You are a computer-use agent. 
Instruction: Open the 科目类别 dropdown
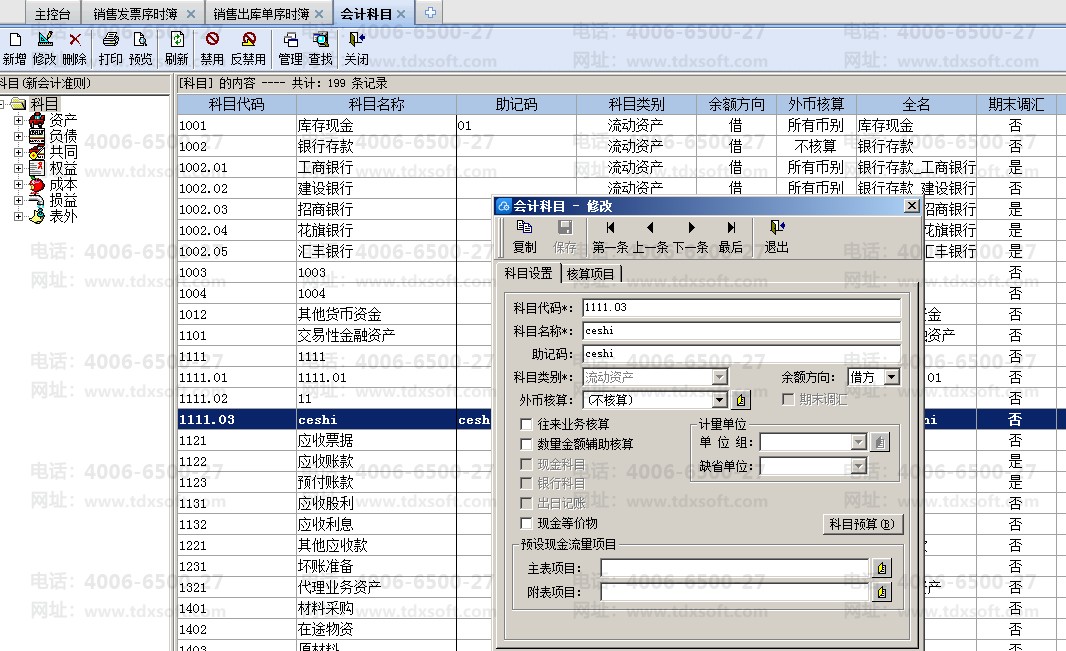click(719, 376)
